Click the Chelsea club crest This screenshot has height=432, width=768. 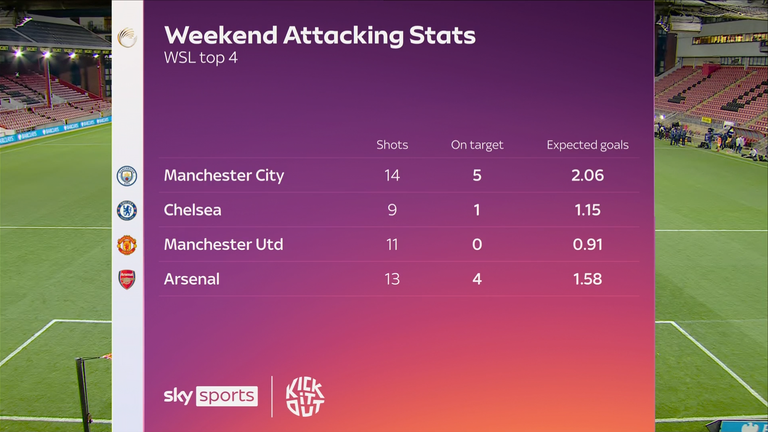coord(126,210)
